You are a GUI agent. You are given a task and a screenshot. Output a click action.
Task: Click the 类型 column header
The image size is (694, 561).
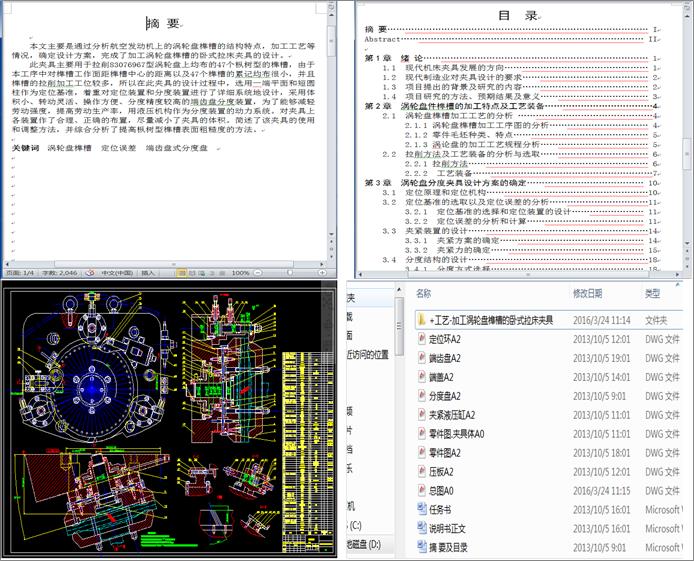coord(653,293)
